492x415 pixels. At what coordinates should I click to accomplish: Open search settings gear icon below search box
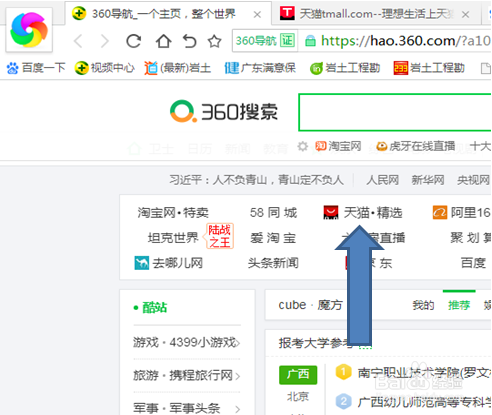(x=303, y=146)
